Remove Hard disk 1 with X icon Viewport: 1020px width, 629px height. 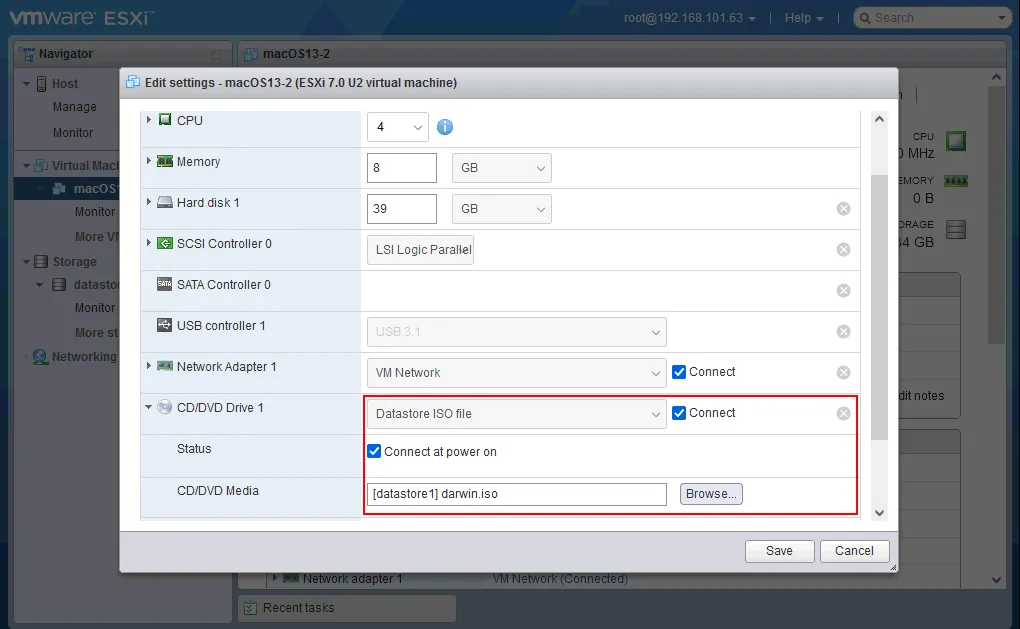pyautogui.click(x=843, y=209)
